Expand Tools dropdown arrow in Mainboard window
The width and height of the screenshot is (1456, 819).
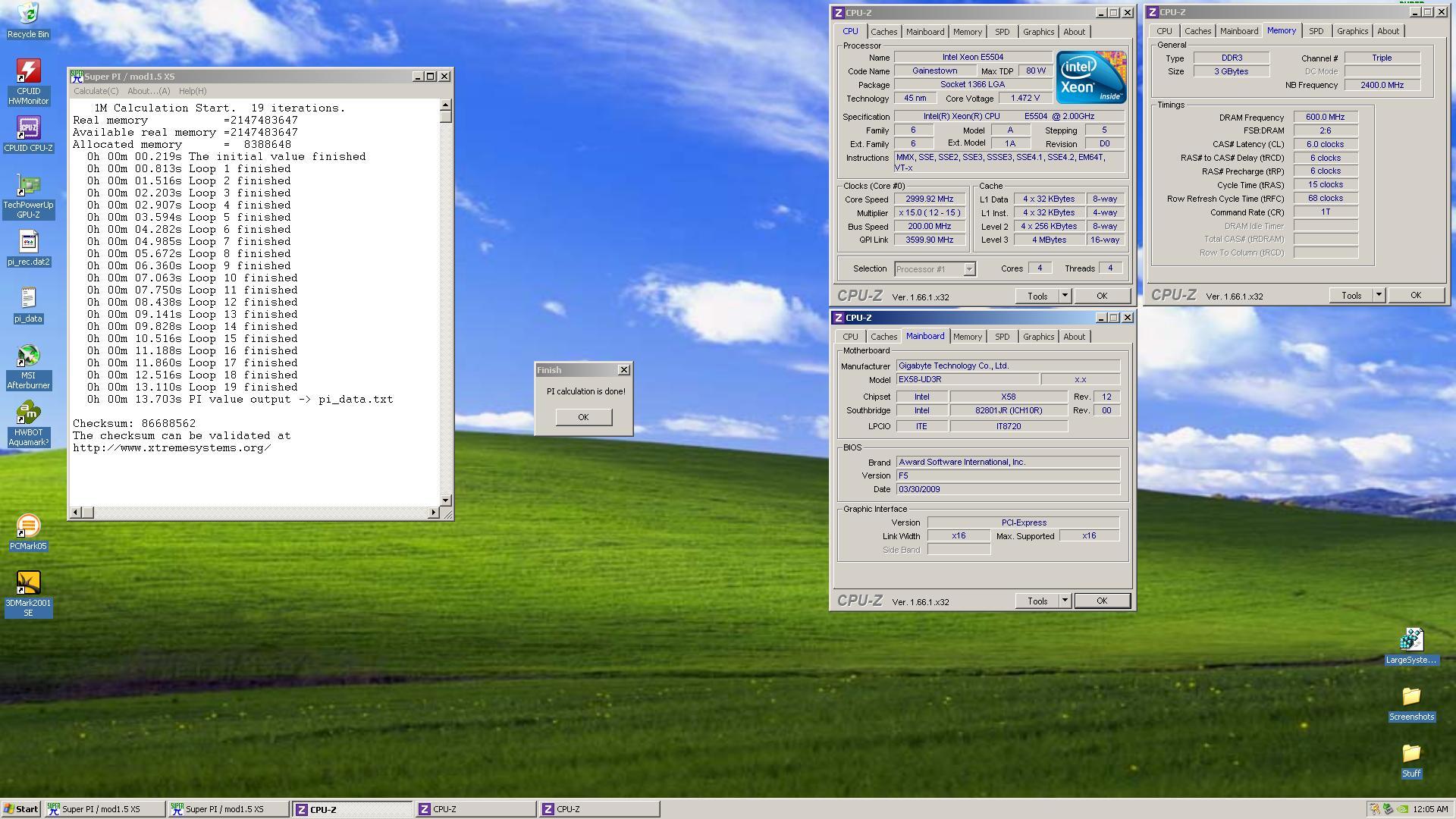pyautogui.click(x=1065, y=601)
